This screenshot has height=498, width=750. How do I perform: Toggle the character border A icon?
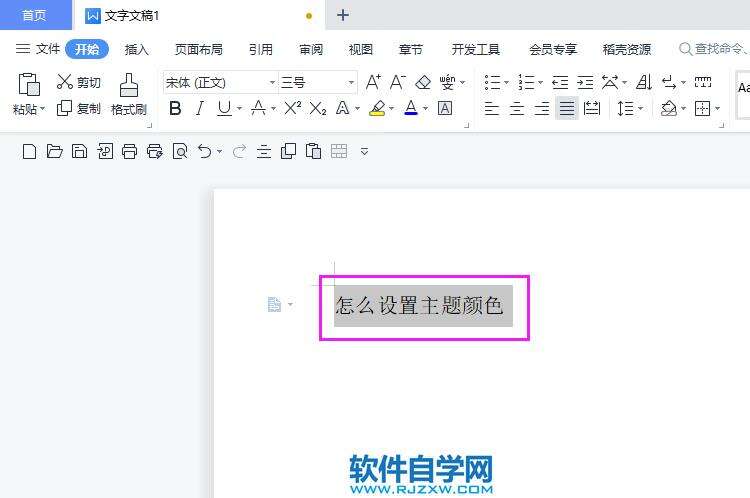(445, 109)
